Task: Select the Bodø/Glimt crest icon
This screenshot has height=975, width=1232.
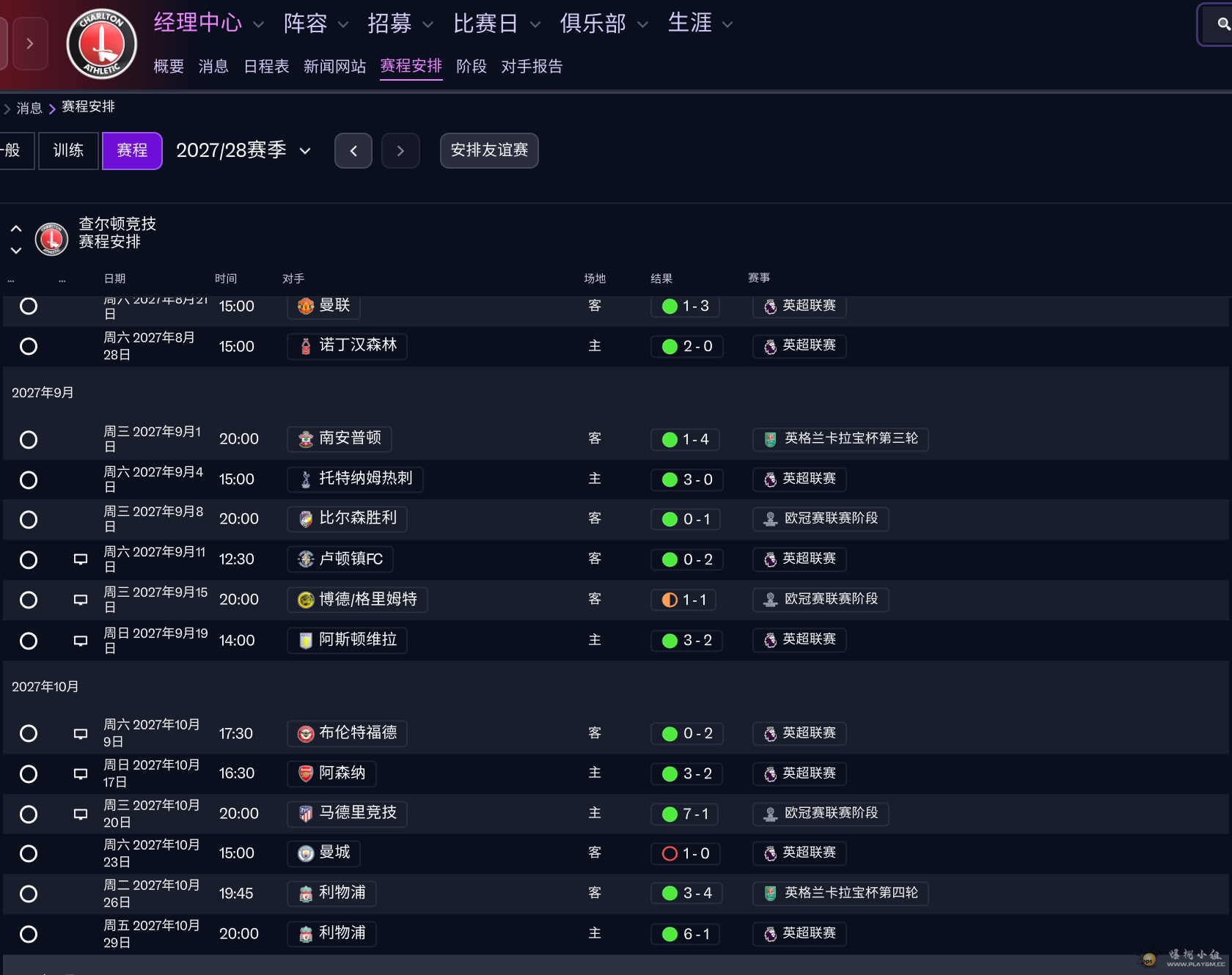Action: click(306, 600)
